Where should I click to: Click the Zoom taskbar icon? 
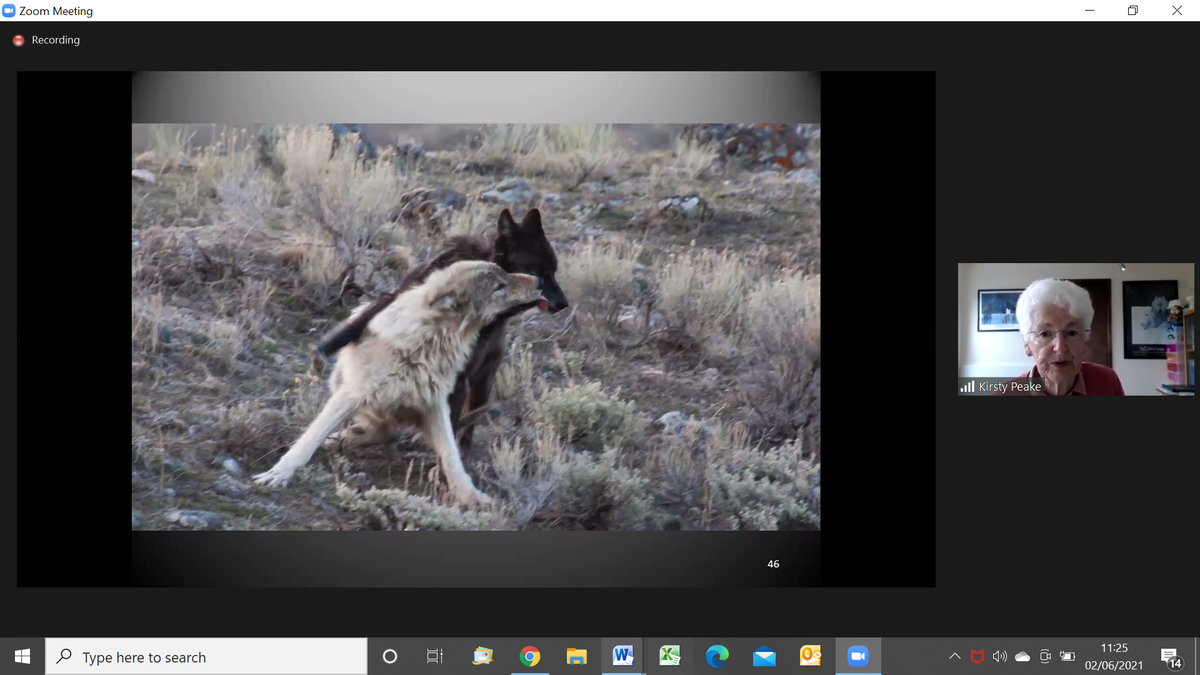[x=858, y=656]
